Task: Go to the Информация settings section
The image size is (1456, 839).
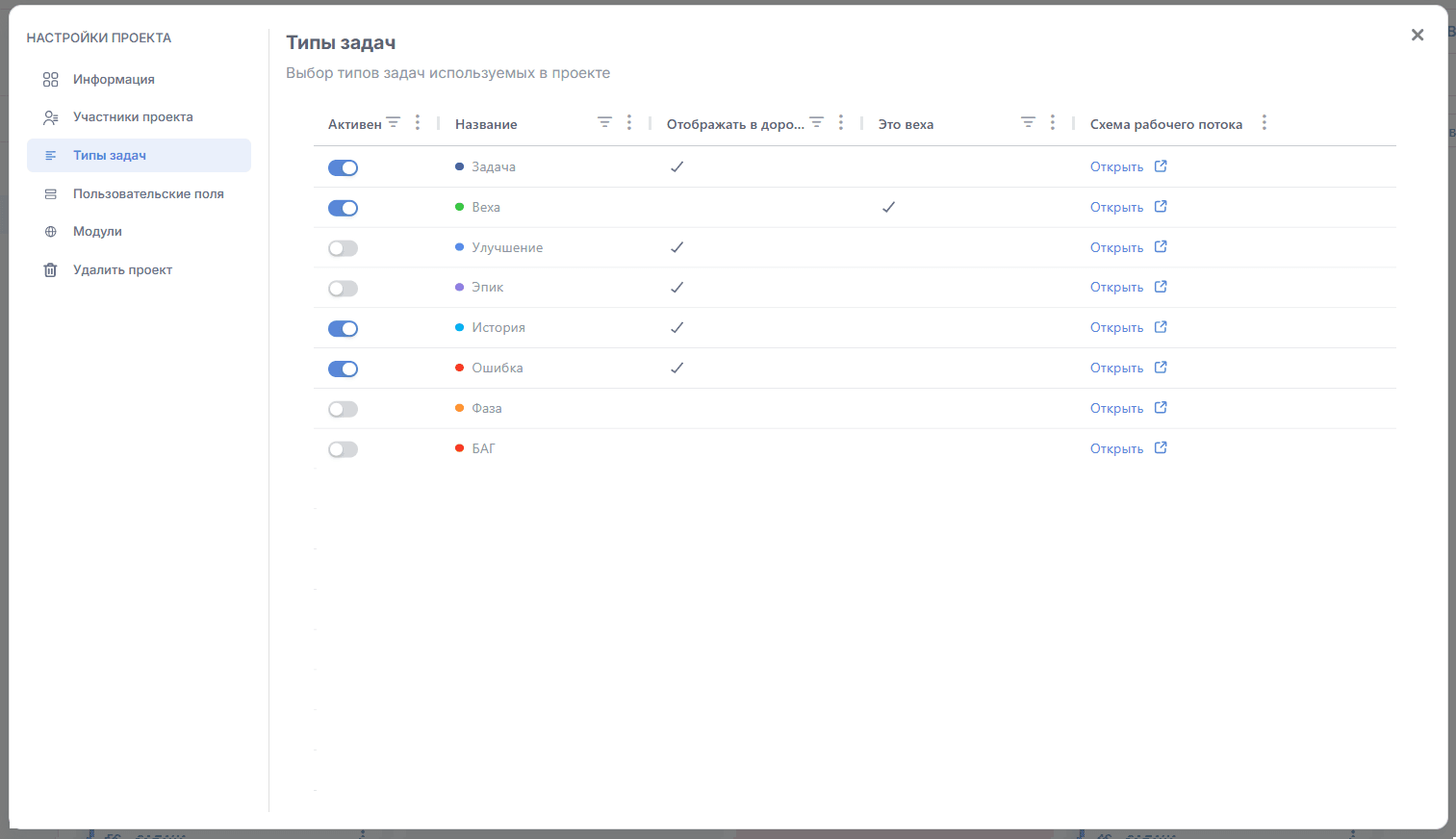Action: pos(114,80)
